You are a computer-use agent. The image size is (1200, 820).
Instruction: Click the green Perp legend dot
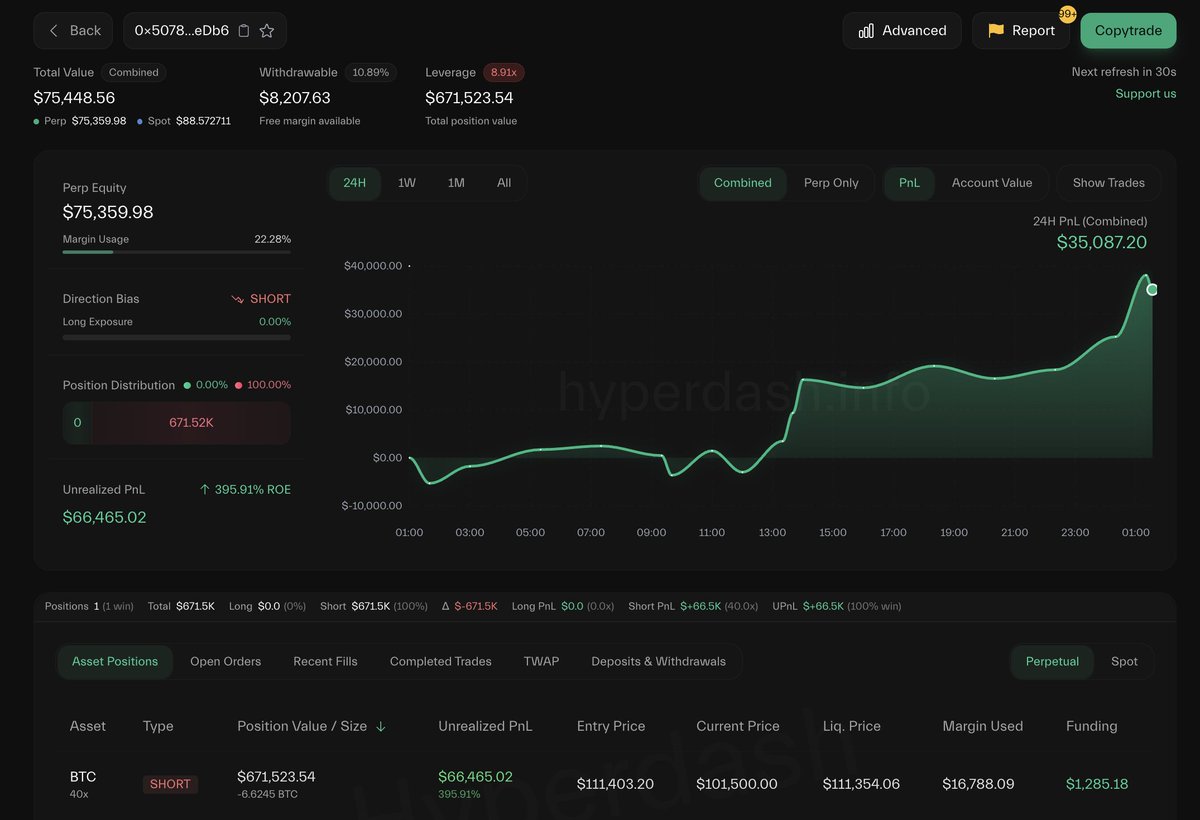pos(39,121)
